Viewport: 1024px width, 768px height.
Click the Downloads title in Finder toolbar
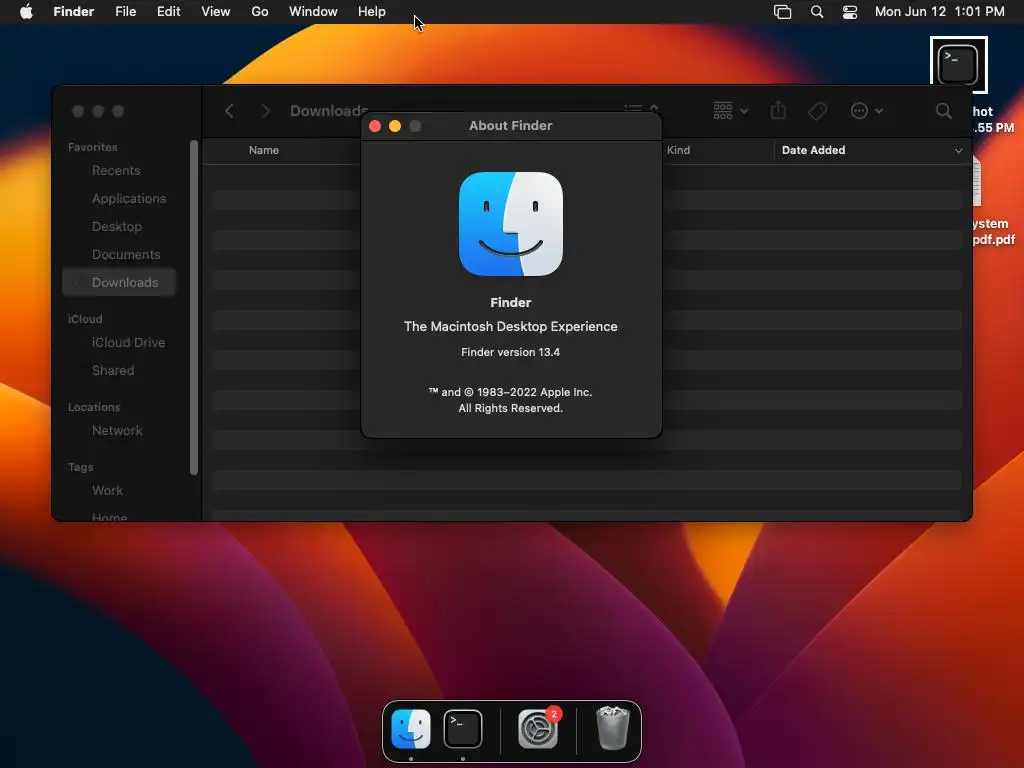point(329,111)
